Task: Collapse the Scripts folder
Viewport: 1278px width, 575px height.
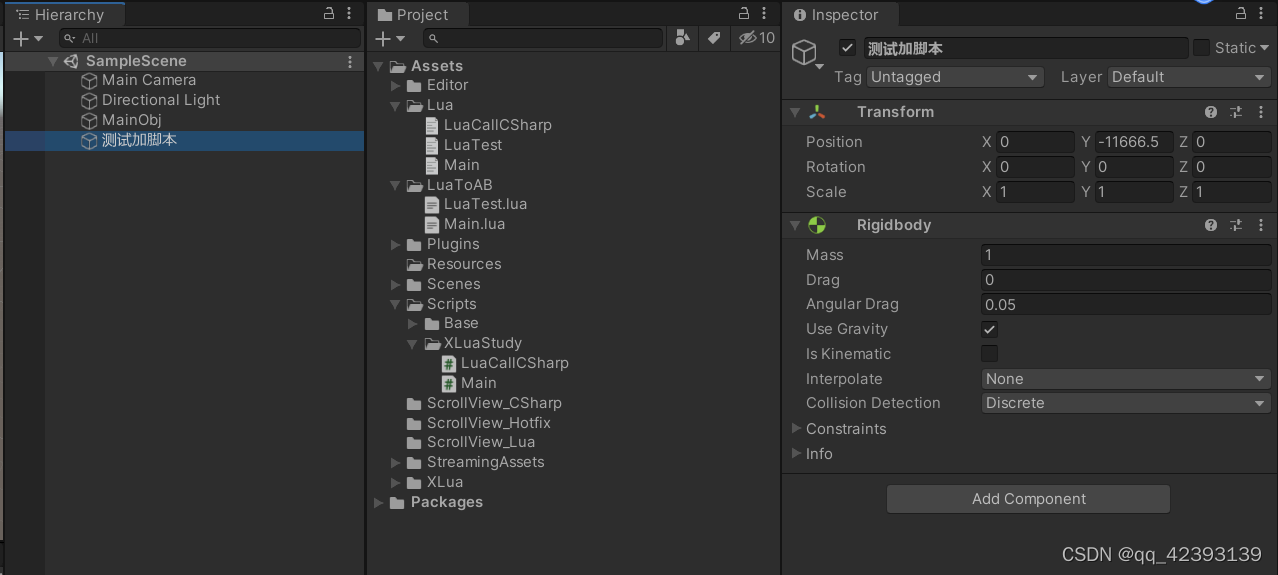Action: pyautogui.click(x=396, y=304)
